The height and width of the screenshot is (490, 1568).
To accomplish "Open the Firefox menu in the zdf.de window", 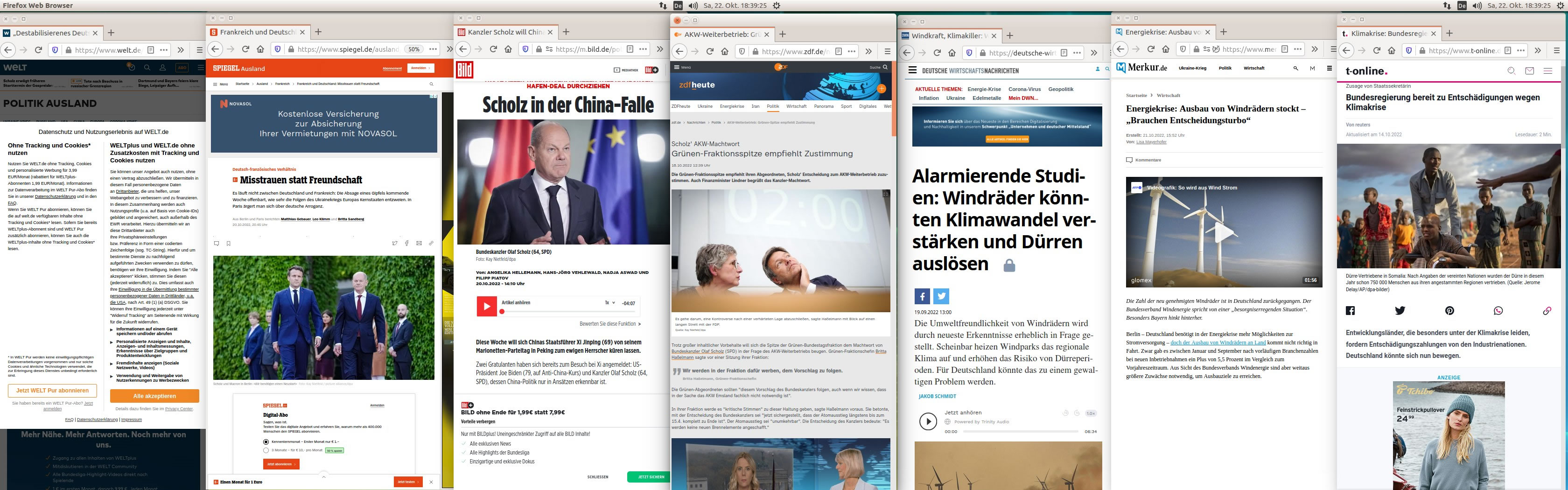I will point(888,52).
